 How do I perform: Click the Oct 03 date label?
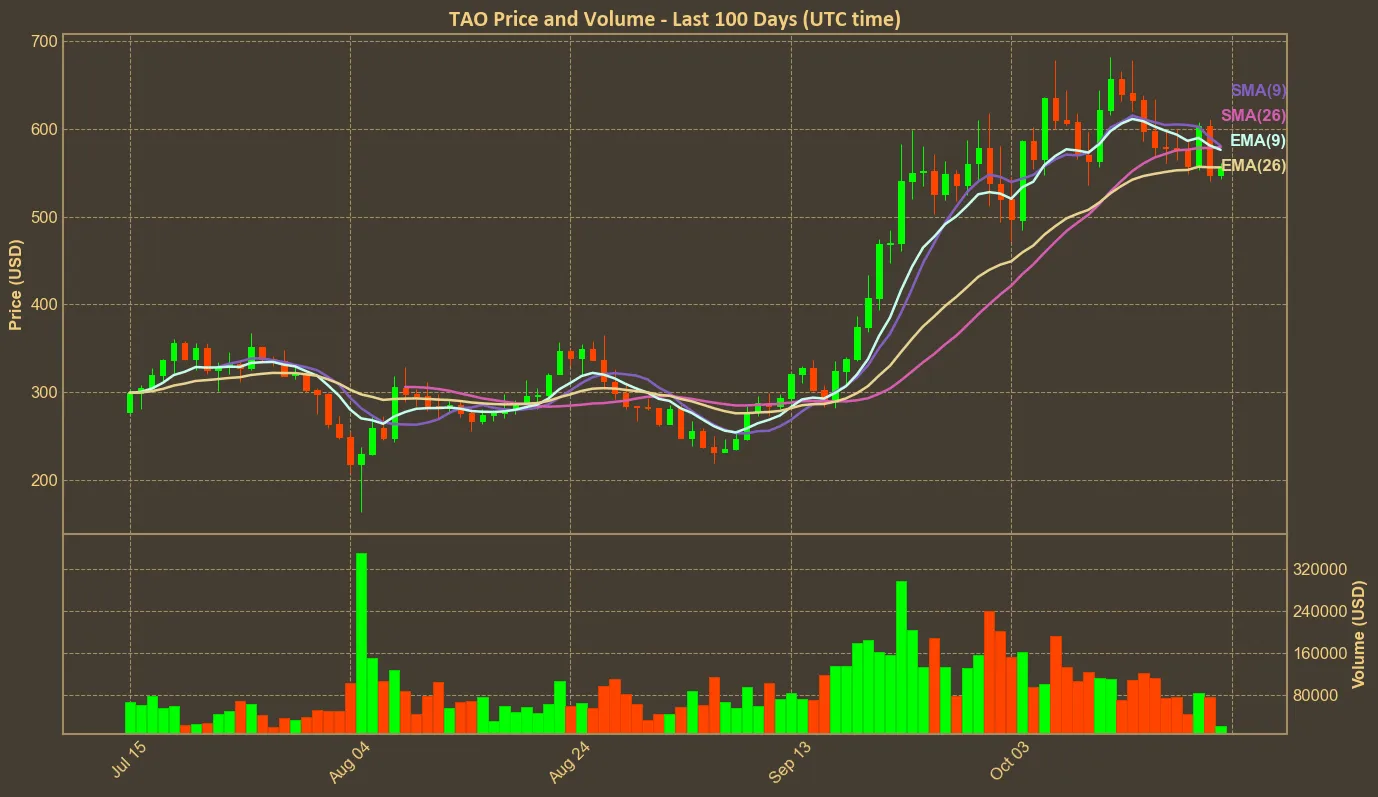coord(1010,761)
